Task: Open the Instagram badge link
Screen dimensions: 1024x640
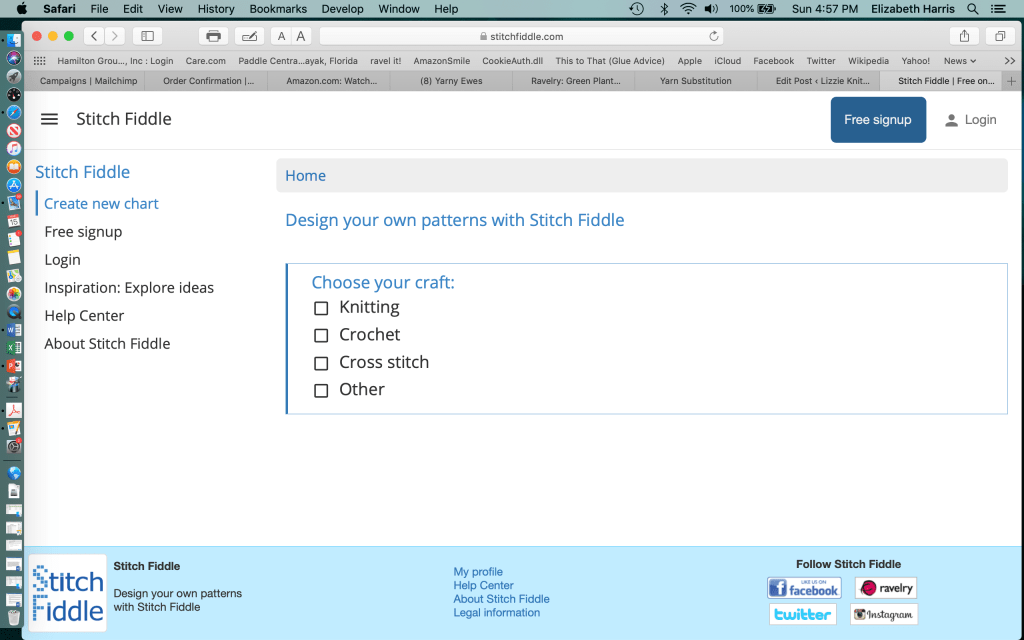Action: 884,614
